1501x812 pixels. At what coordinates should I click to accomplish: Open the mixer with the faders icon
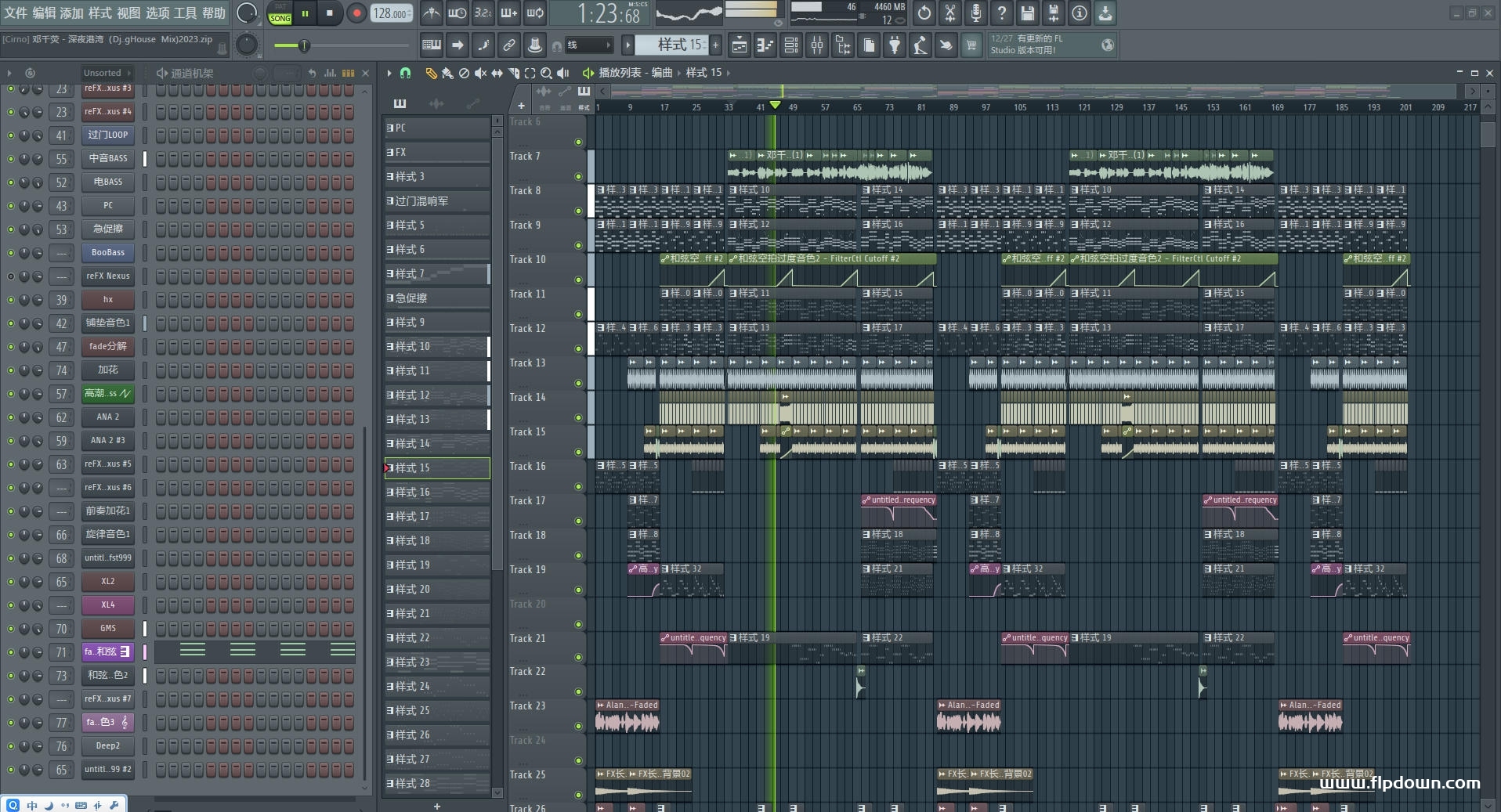coord(817,45)
